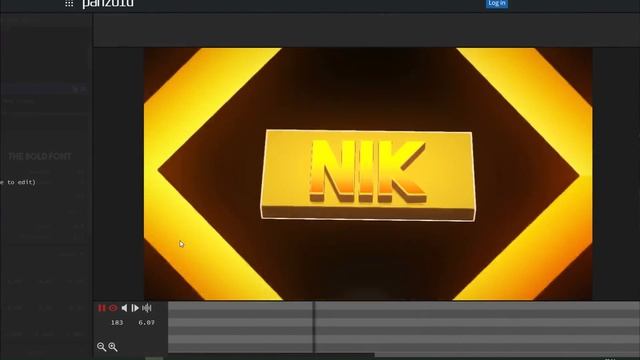Zoom out the timeline
640x360 pixels.
pos(101,347)
